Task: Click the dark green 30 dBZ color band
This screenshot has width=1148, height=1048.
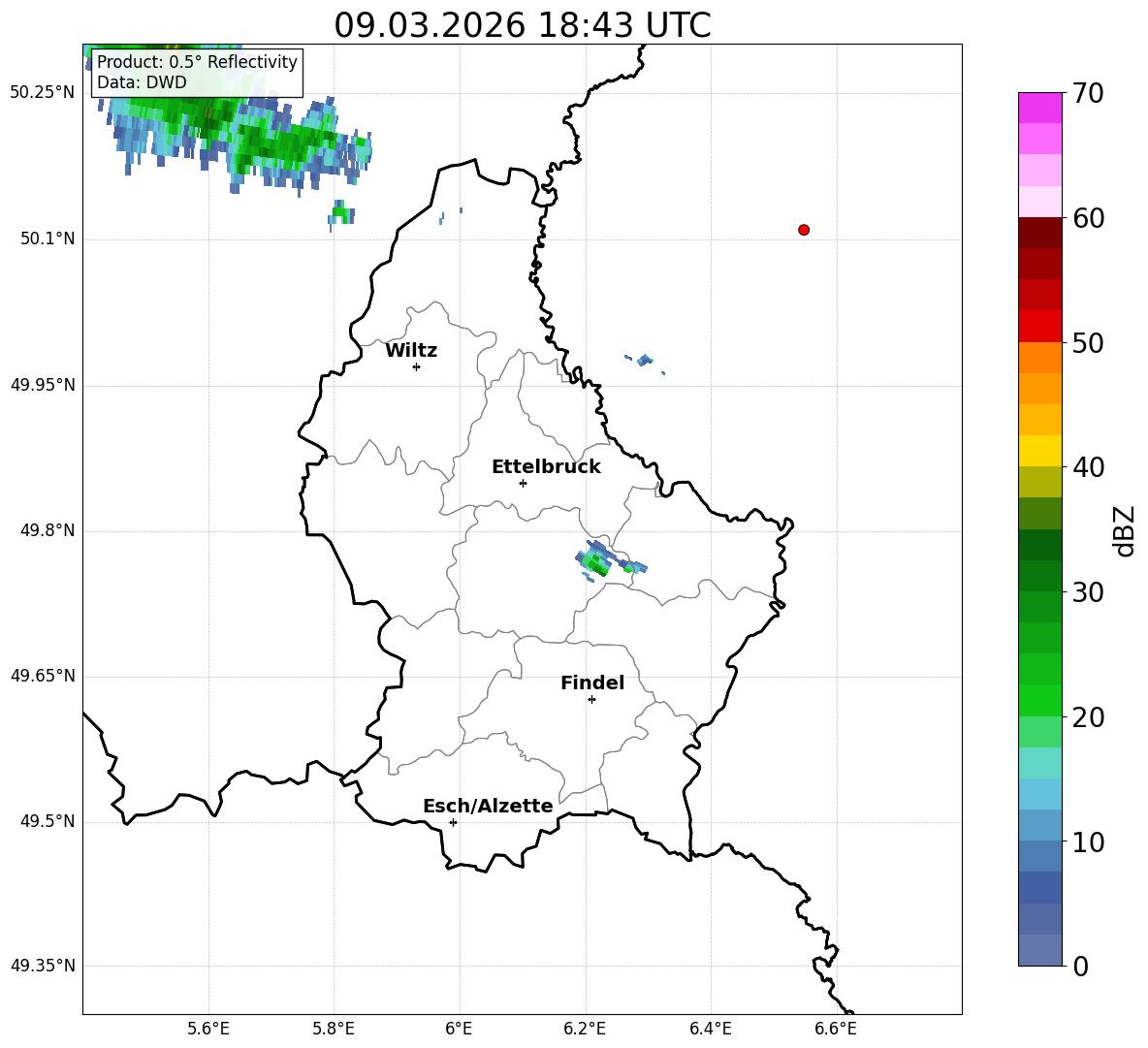Action: (x=1039, y=576)
